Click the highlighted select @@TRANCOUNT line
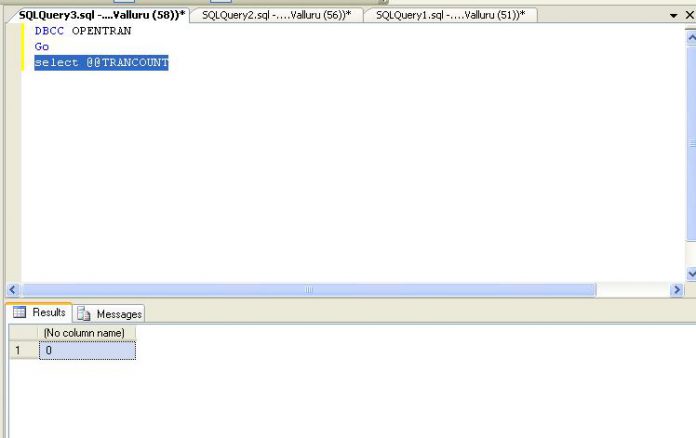 101,63
